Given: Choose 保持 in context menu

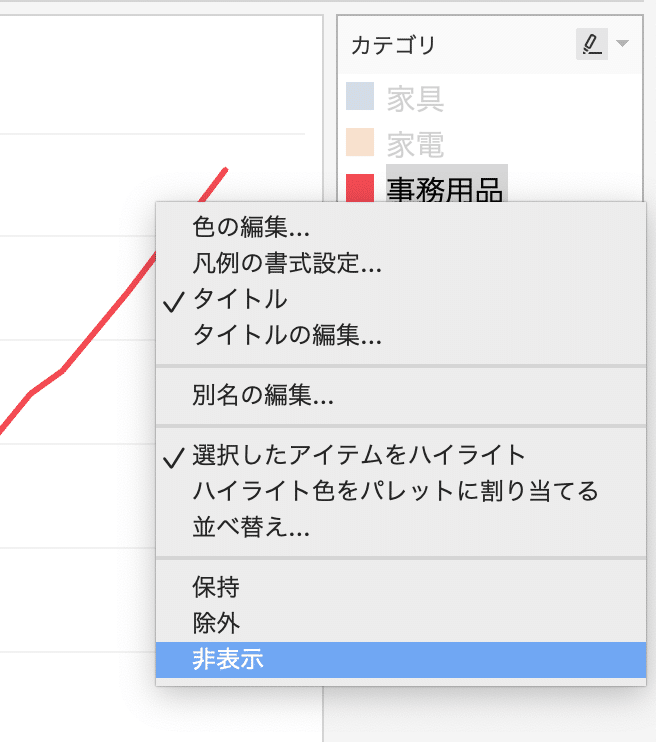Looking at the screenshot, I should [401, 587].
